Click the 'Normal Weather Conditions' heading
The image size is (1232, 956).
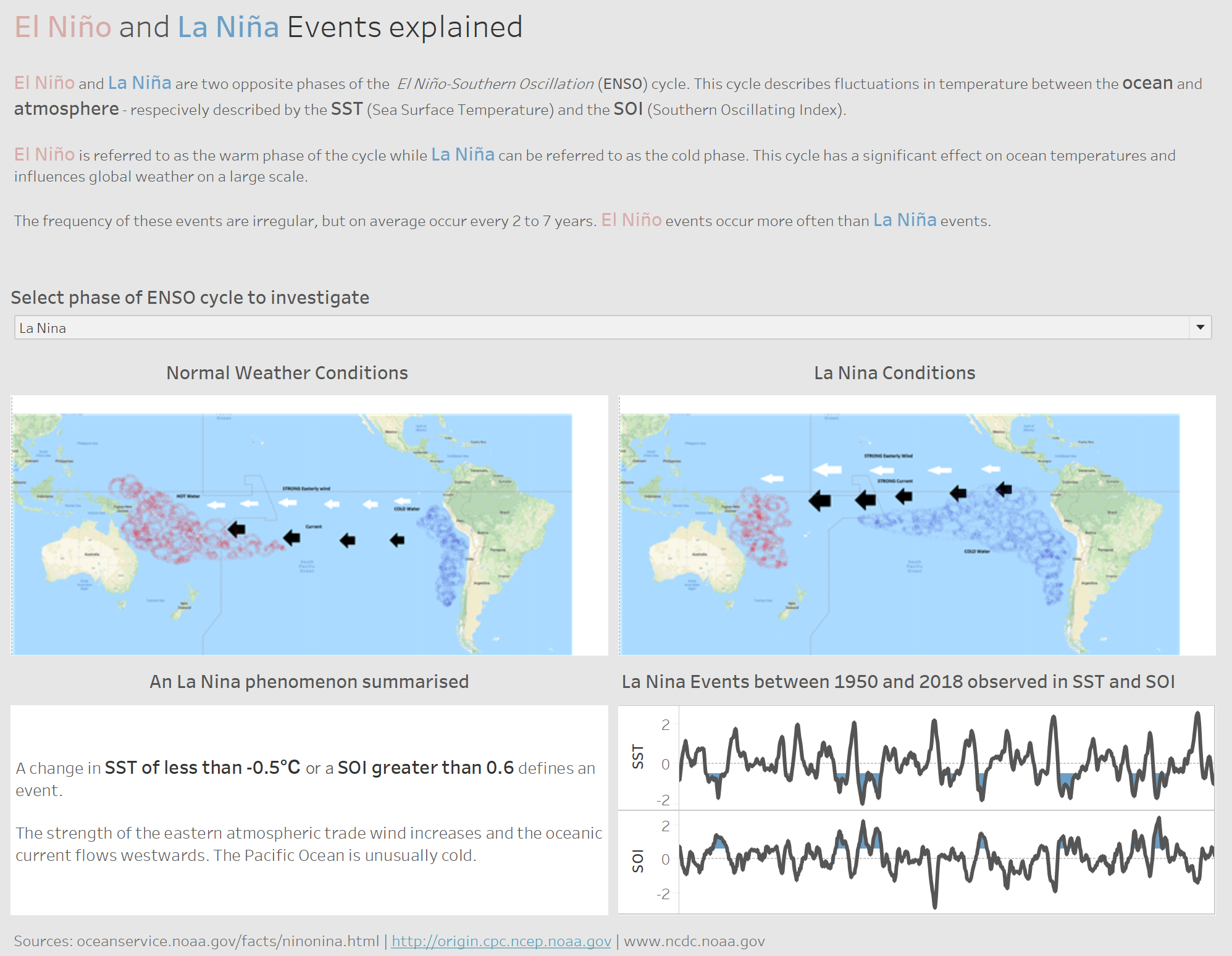coord(287,373)
